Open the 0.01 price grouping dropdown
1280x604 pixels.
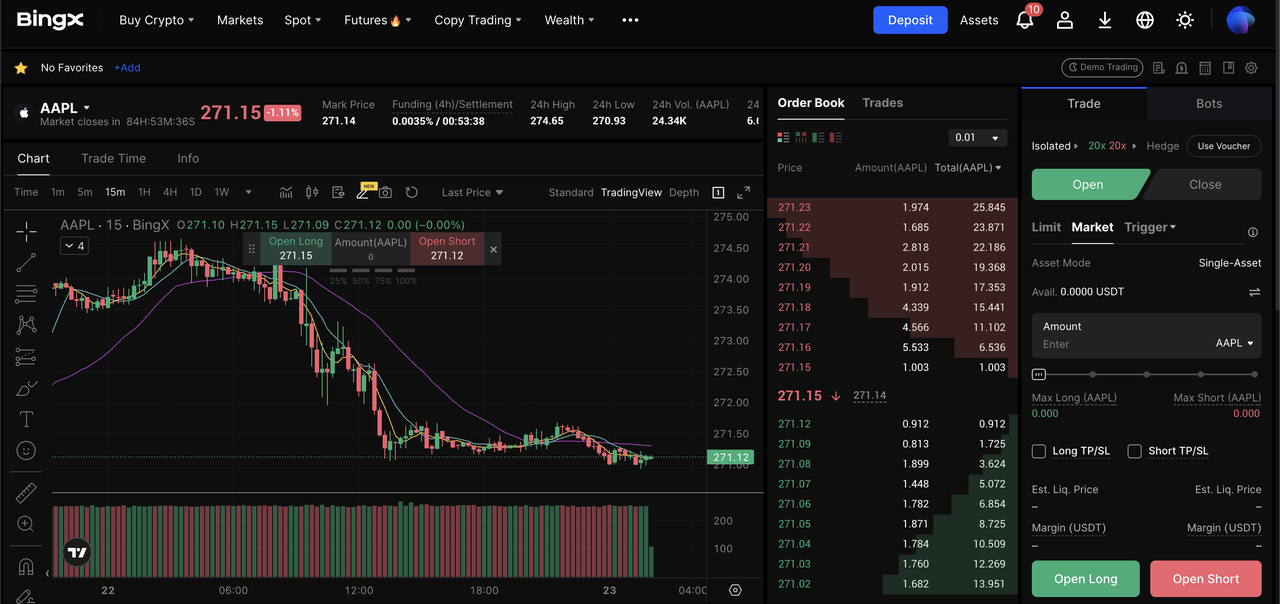977,138
